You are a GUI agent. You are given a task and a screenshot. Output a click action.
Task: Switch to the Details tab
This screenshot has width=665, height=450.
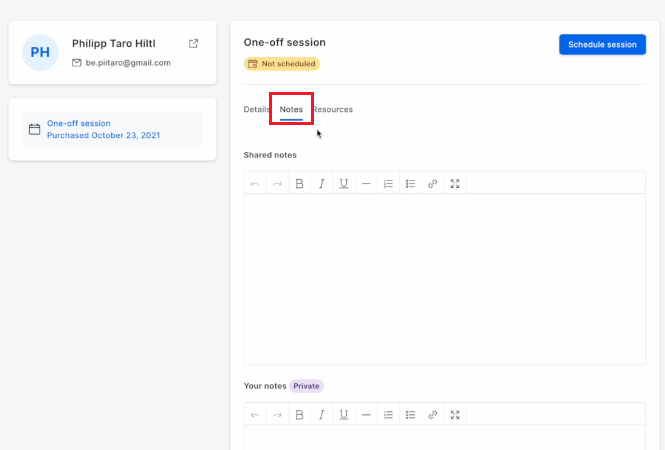point(256,109)
